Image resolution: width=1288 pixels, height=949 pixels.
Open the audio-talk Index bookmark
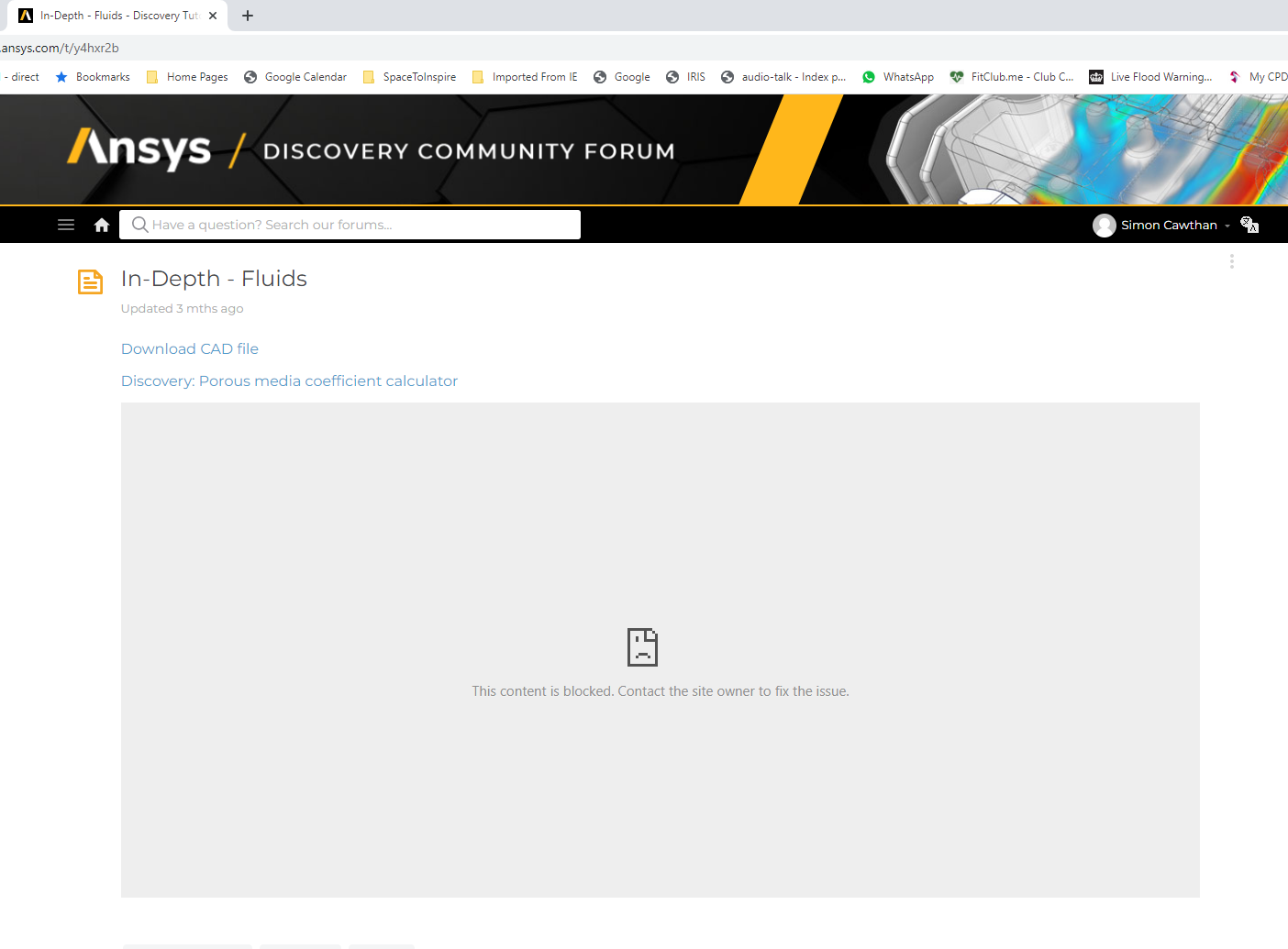coord(783,77)
